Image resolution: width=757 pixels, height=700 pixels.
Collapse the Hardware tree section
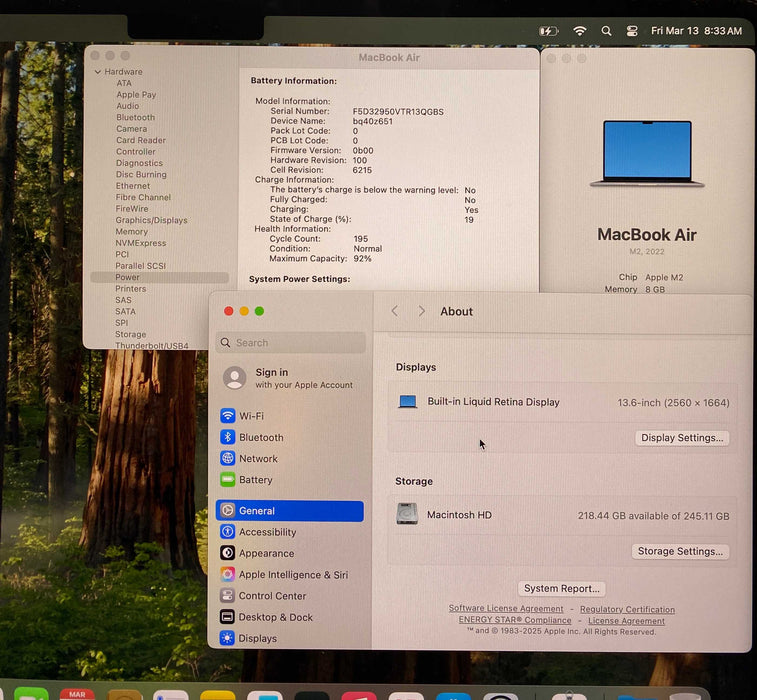[x=98, y=71]
